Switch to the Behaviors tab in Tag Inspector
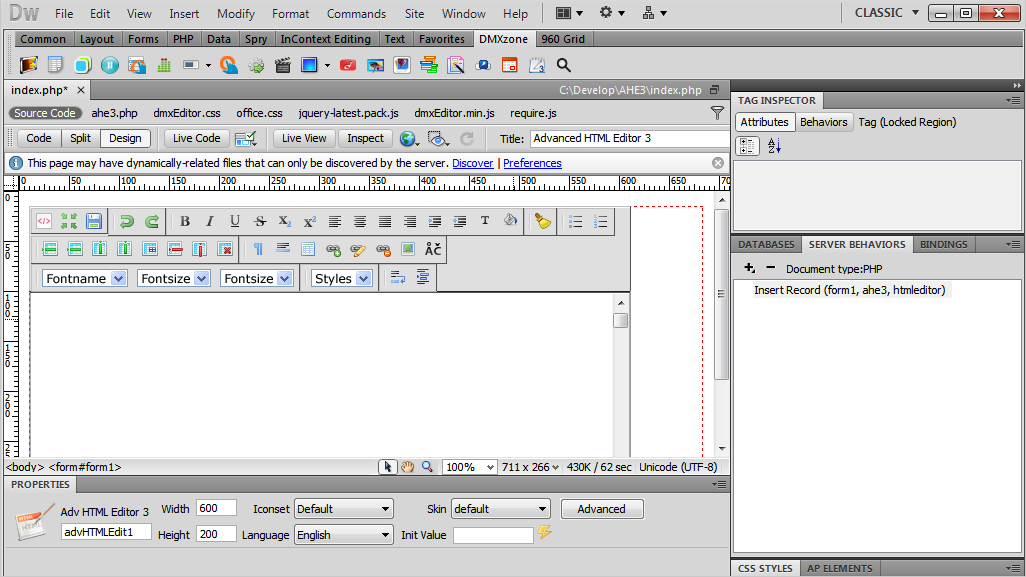This screenshot has width=1026, height=577. point(823,122)
